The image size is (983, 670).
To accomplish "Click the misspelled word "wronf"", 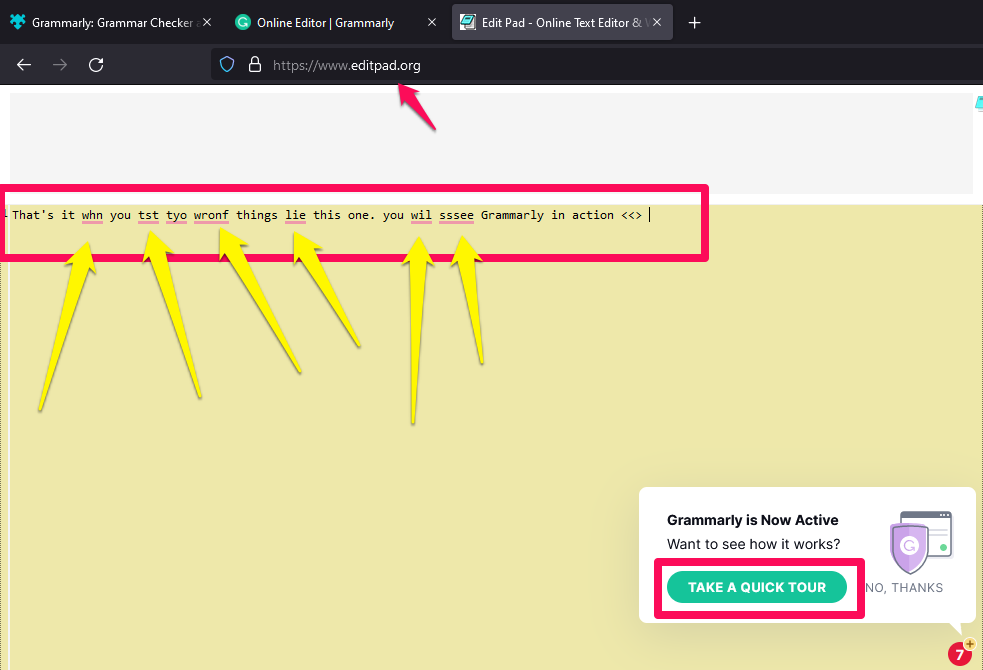I will [x=211, y=216].
